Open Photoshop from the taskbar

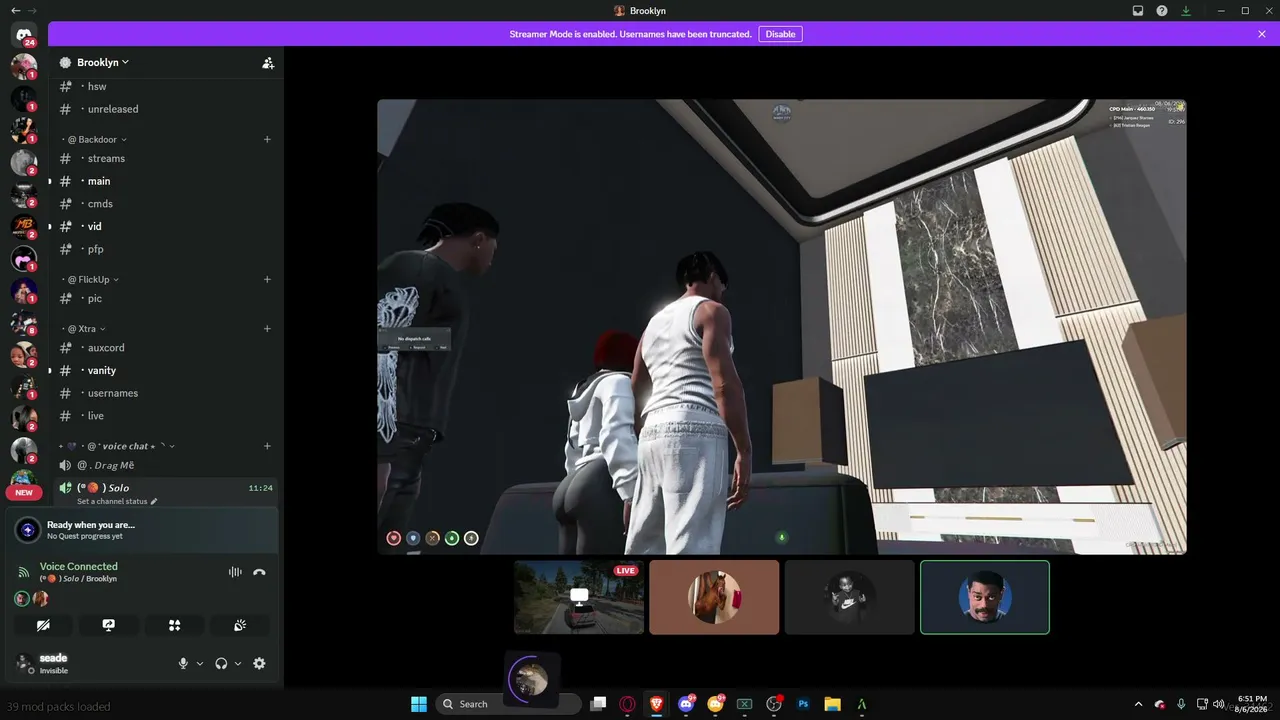click(x=803, y=704)
